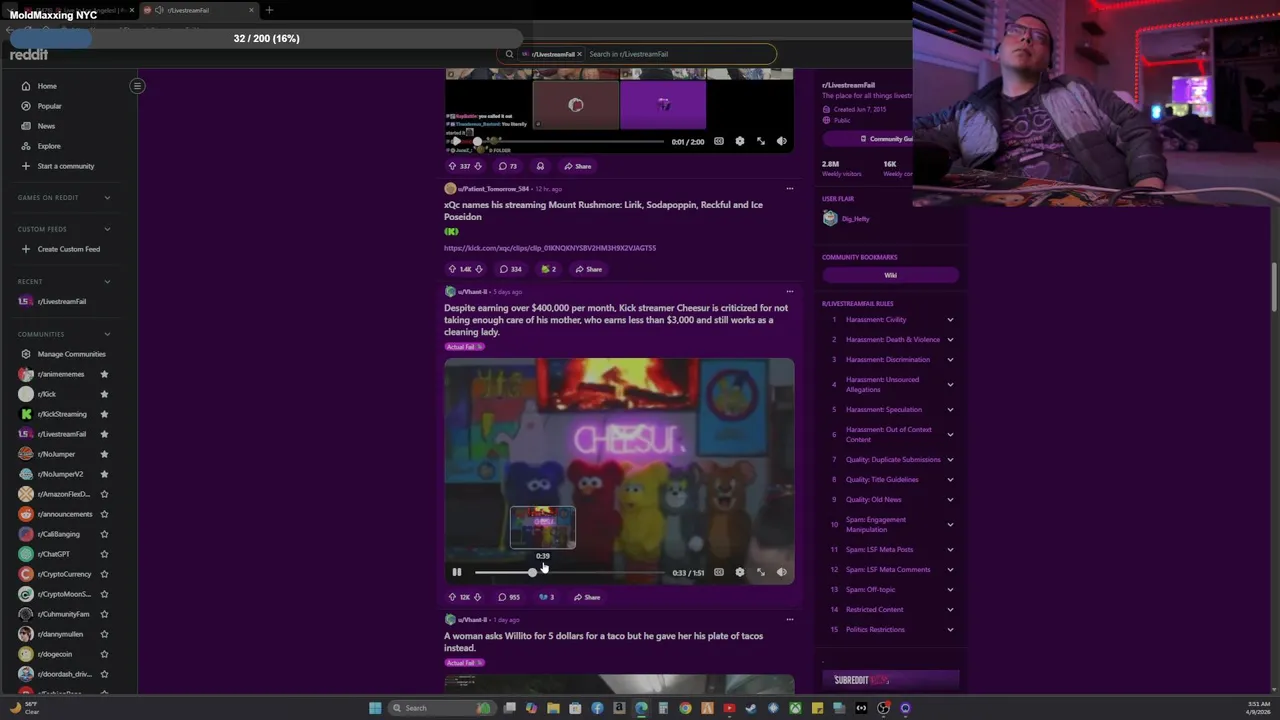Screen dimensions: 1280x720
Task: Mute the top video volume
Action: pos(782,141)
